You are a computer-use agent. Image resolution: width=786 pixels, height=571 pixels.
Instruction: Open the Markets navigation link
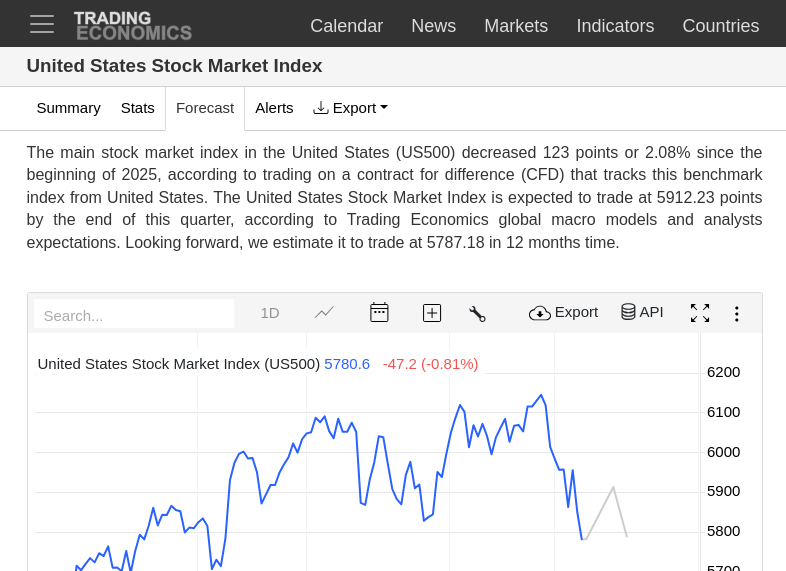(516, 26)
